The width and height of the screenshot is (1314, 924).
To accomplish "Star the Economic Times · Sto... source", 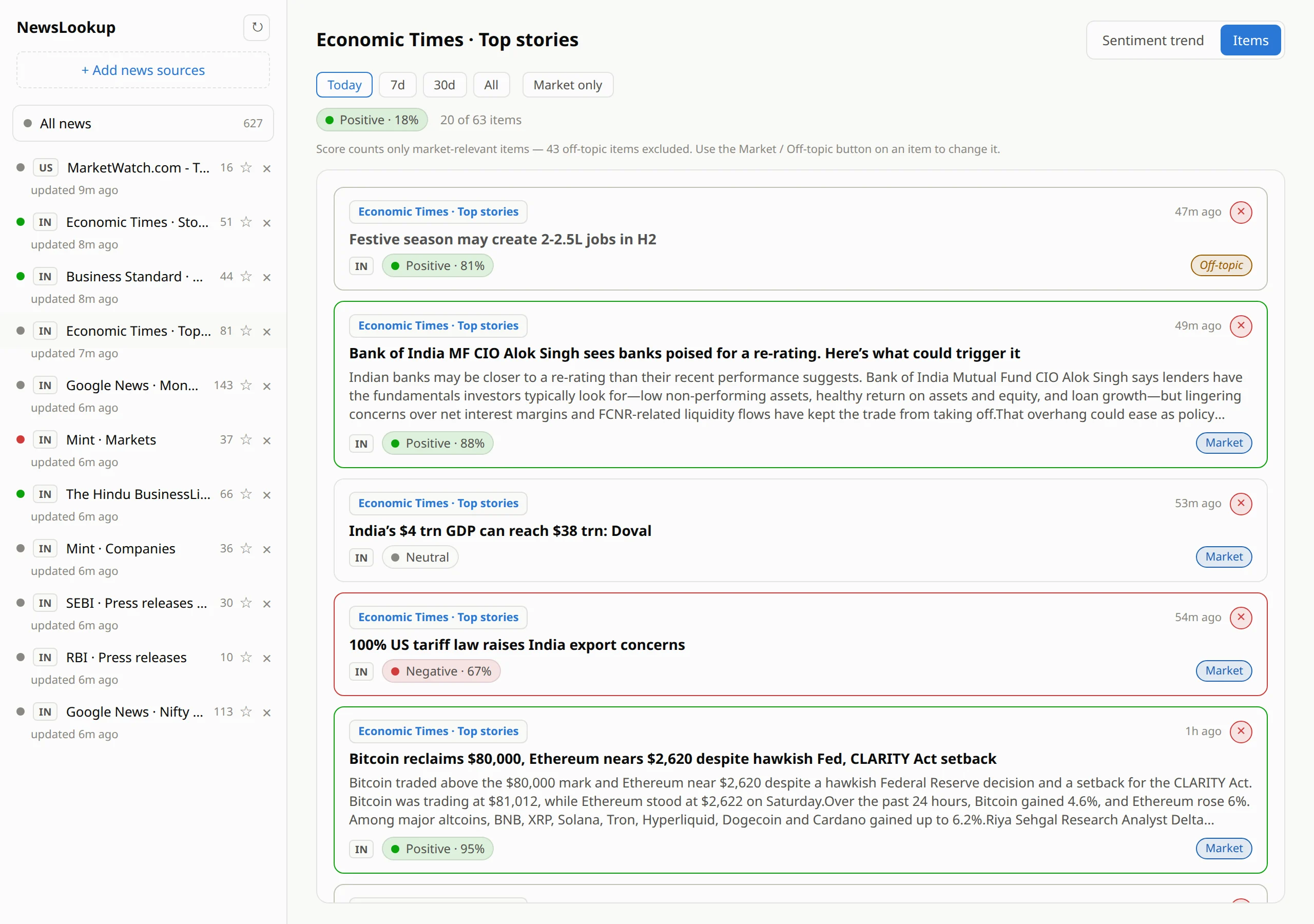I will coord(246,222).
